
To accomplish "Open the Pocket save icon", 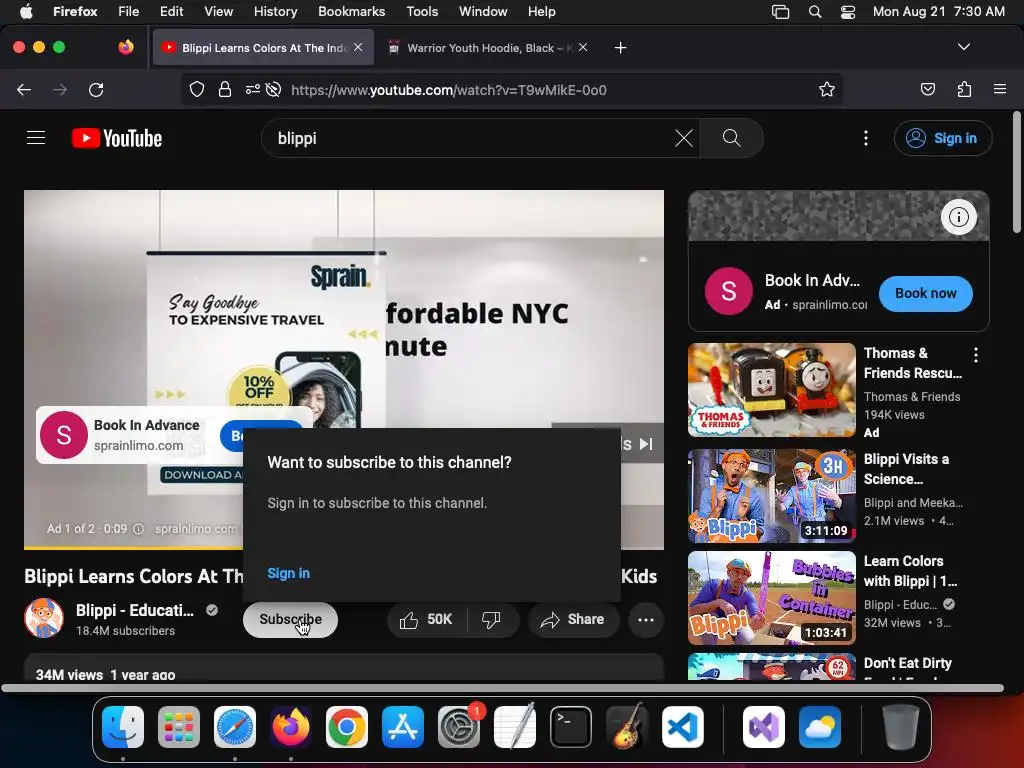I will (x=927, y=89).
